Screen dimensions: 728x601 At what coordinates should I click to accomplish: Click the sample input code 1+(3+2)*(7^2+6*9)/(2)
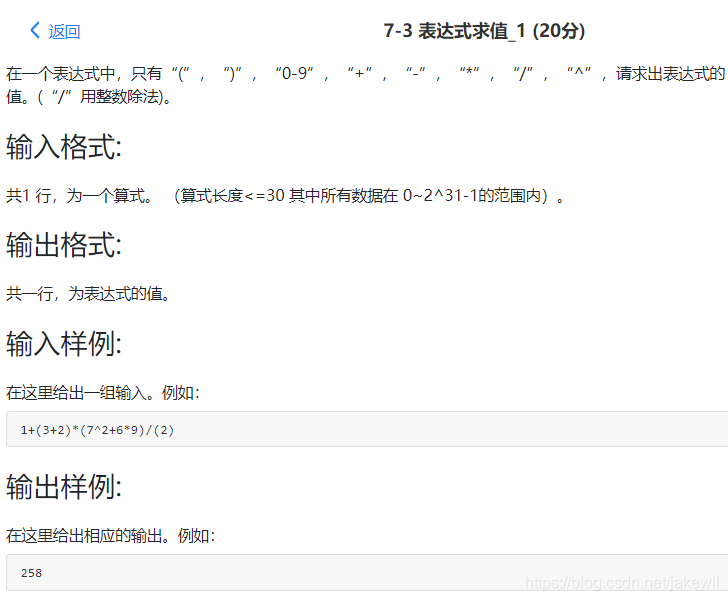[x=97, y=430]
